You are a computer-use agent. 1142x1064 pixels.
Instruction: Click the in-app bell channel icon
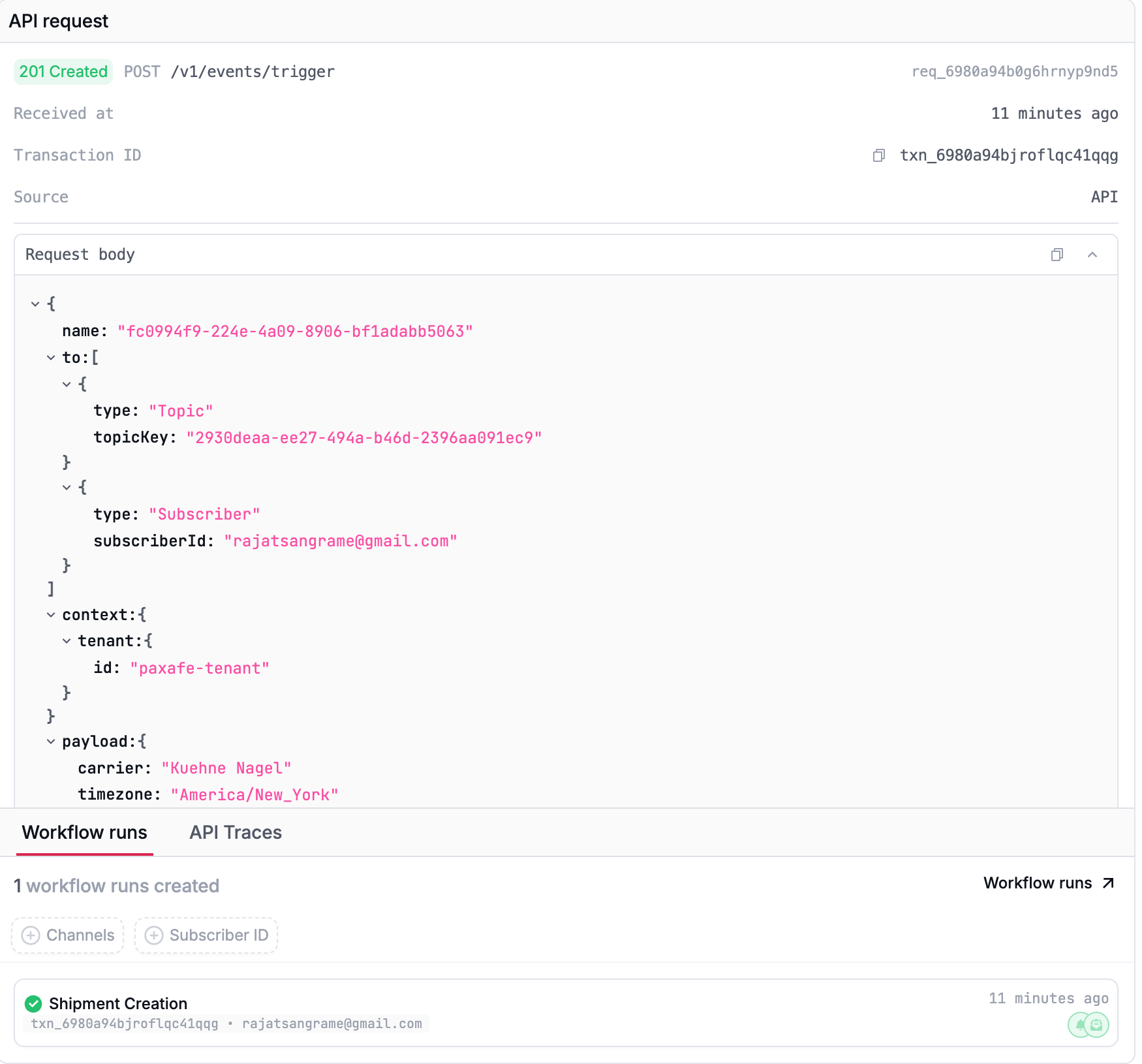tap(1080, 1025)
